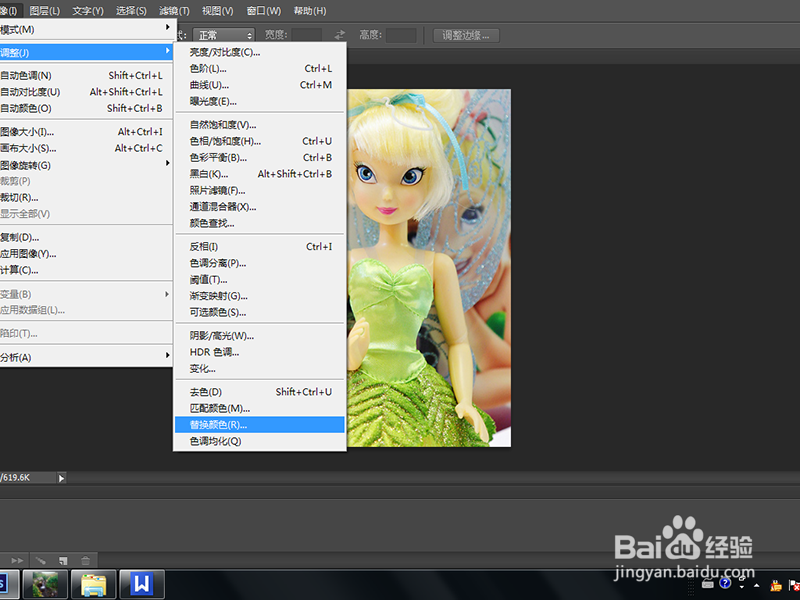Select 复制(D)... in Image menu
Image resolution: width=800 pixels, height=600 pixels.
86,237
